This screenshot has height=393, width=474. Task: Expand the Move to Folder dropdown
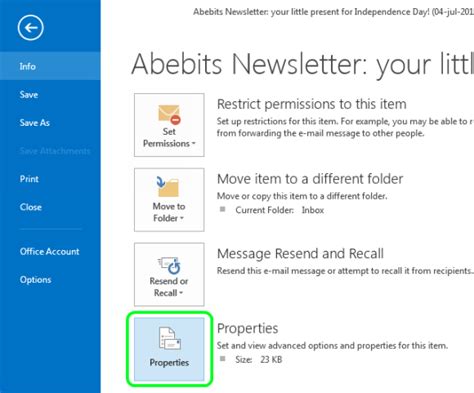(182, 218)
